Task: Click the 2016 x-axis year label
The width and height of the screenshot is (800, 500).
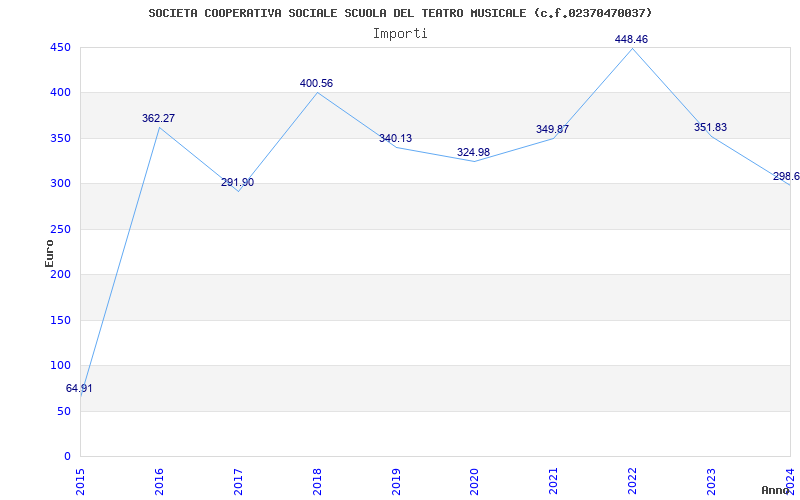Action: [x=159, y=481]
